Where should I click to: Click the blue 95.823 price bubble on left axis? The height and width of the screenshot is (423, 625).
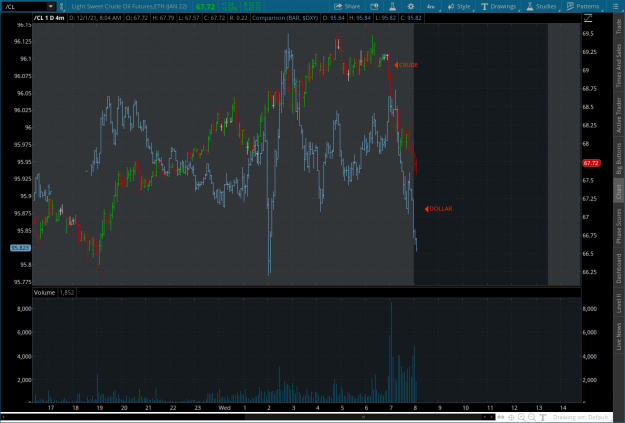coord(20,248)
